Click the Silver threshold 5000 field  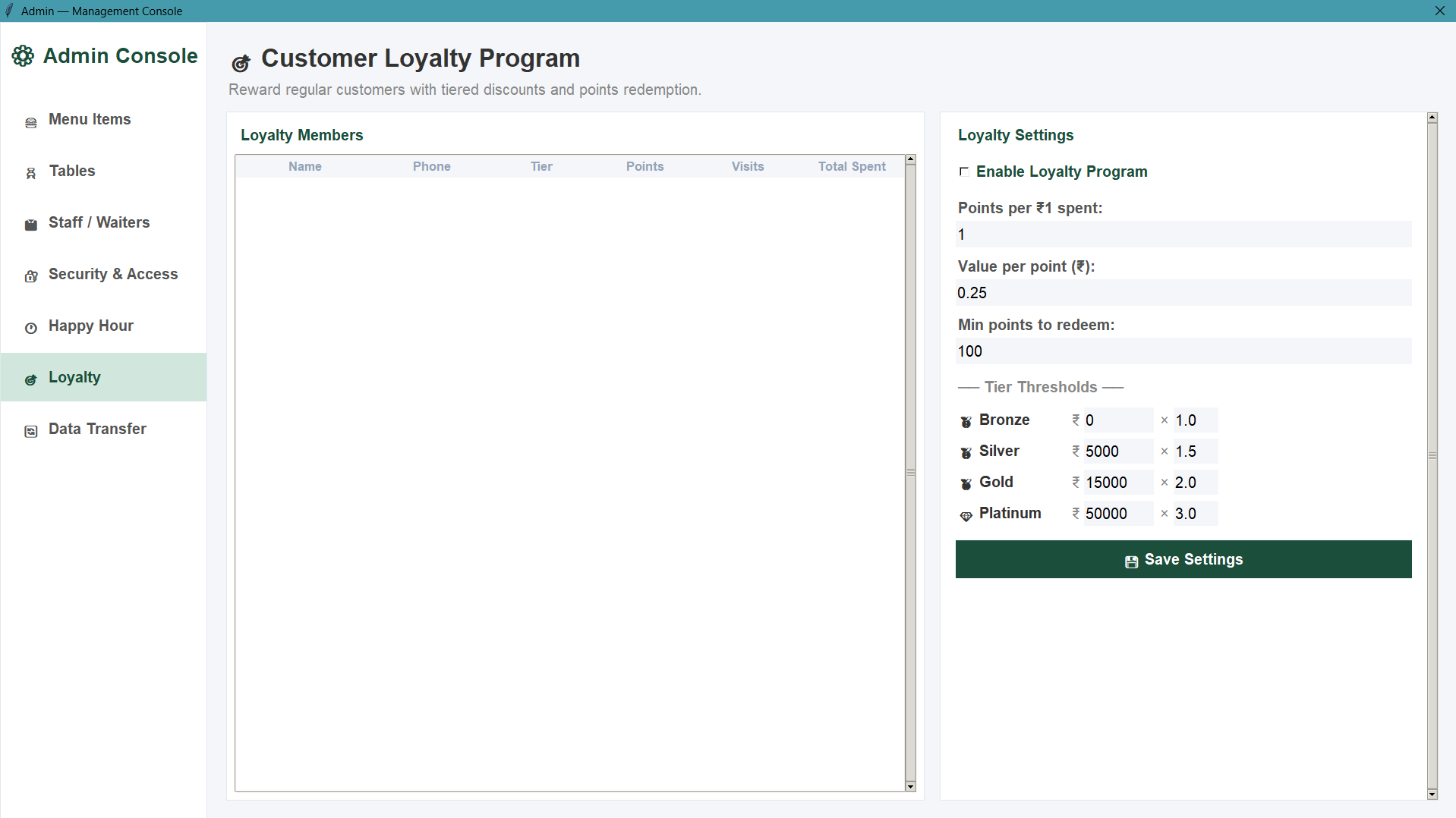[1118, 451]
